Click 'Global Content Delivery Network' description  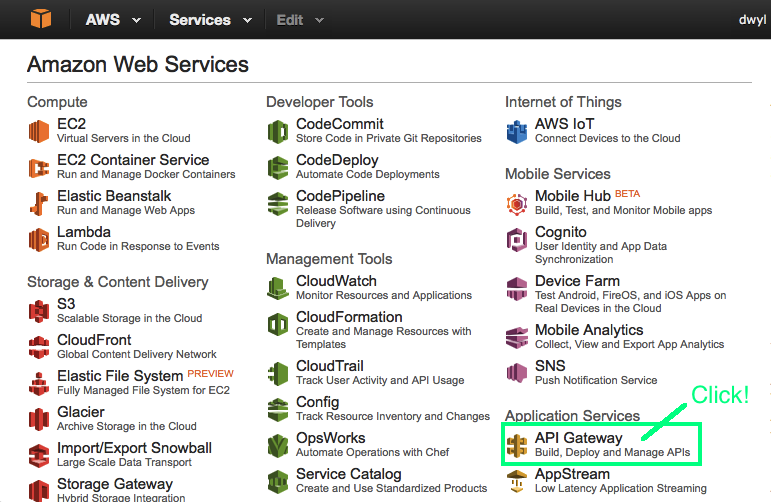point(137,354)
